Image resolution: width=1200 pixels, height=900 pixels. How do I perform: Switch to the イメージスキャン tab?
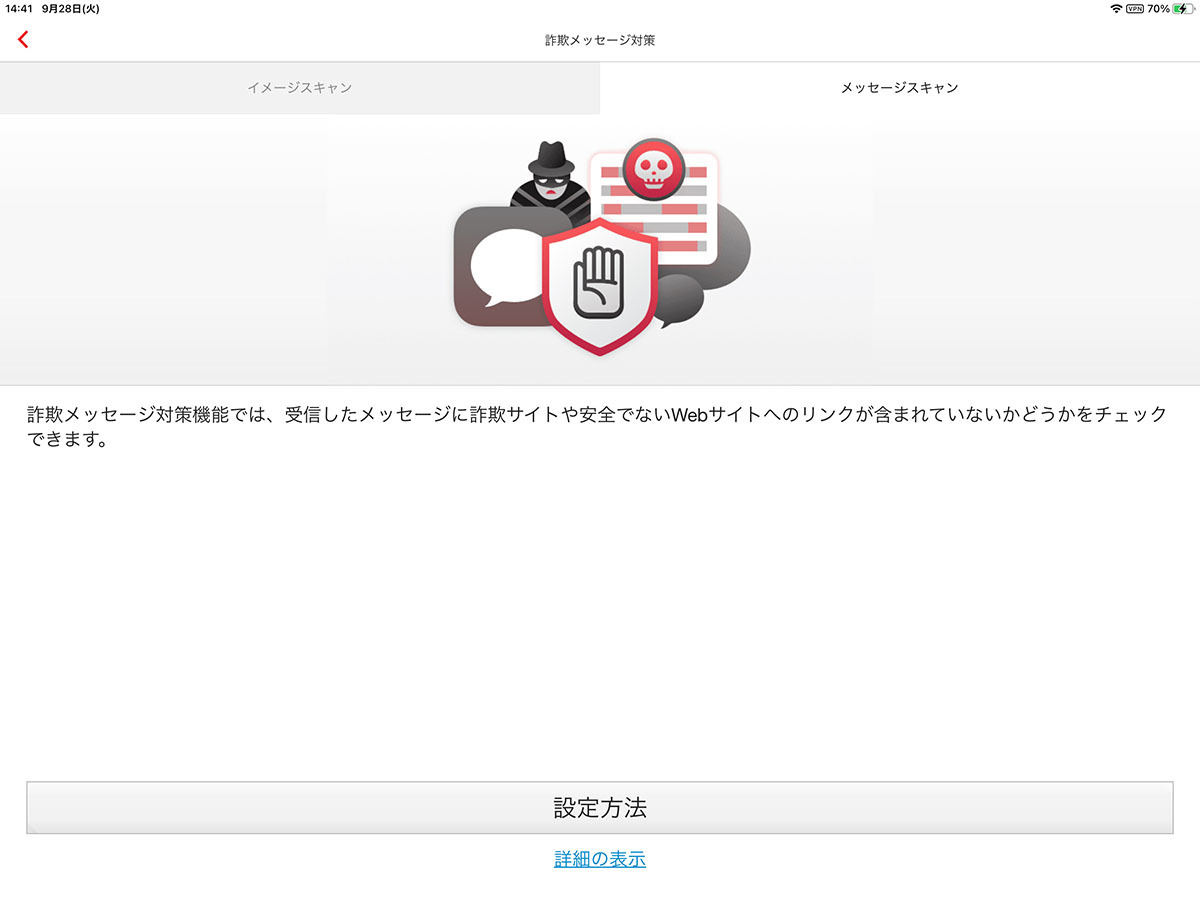click(x=300, y=88)
